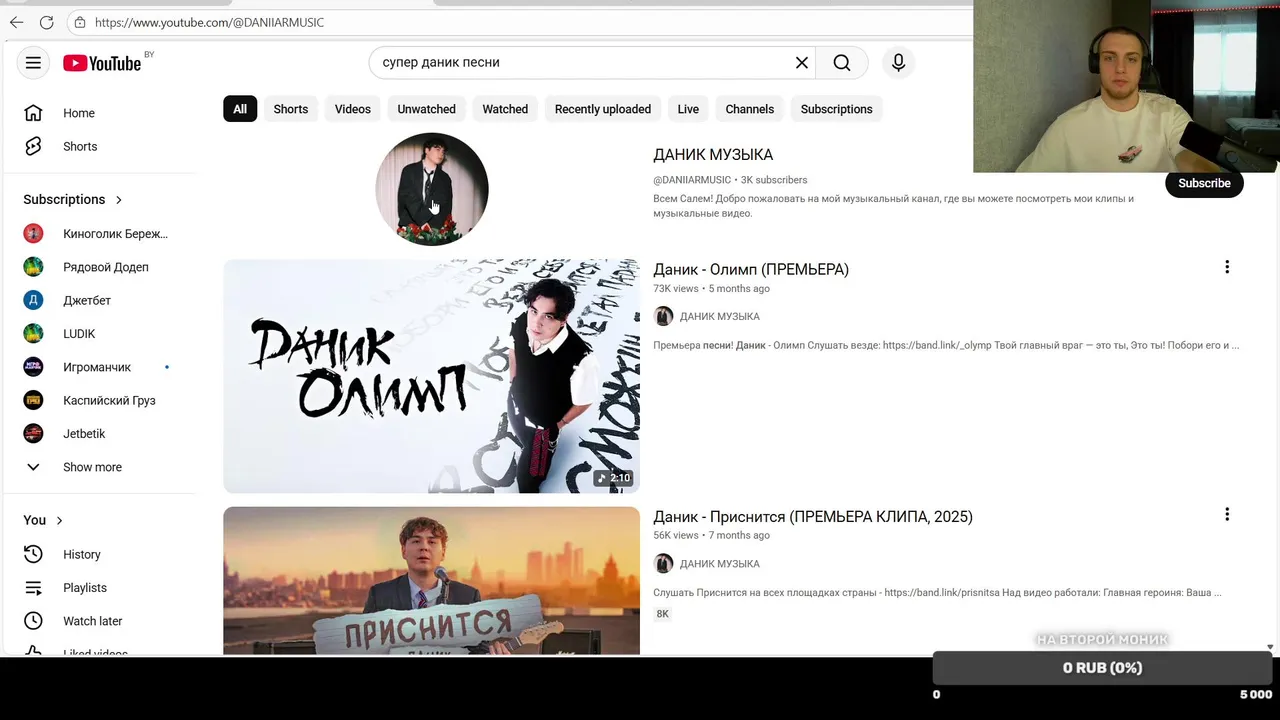Viewport: 1280px width, 720px height.
Task: Select the Unwatched filter chip
Action: coord(426,109)
